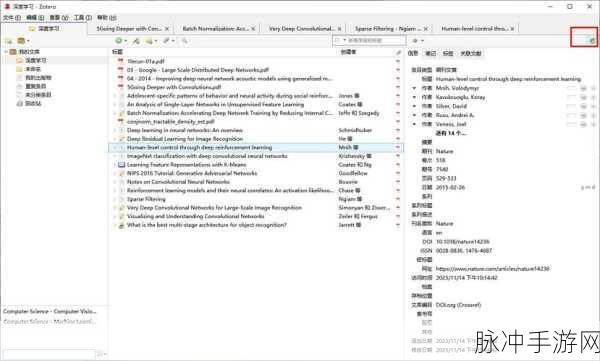This screenshot has width=600, height=361.
Task: Sort items by the 创建者 column header
Action: (348, 52)
